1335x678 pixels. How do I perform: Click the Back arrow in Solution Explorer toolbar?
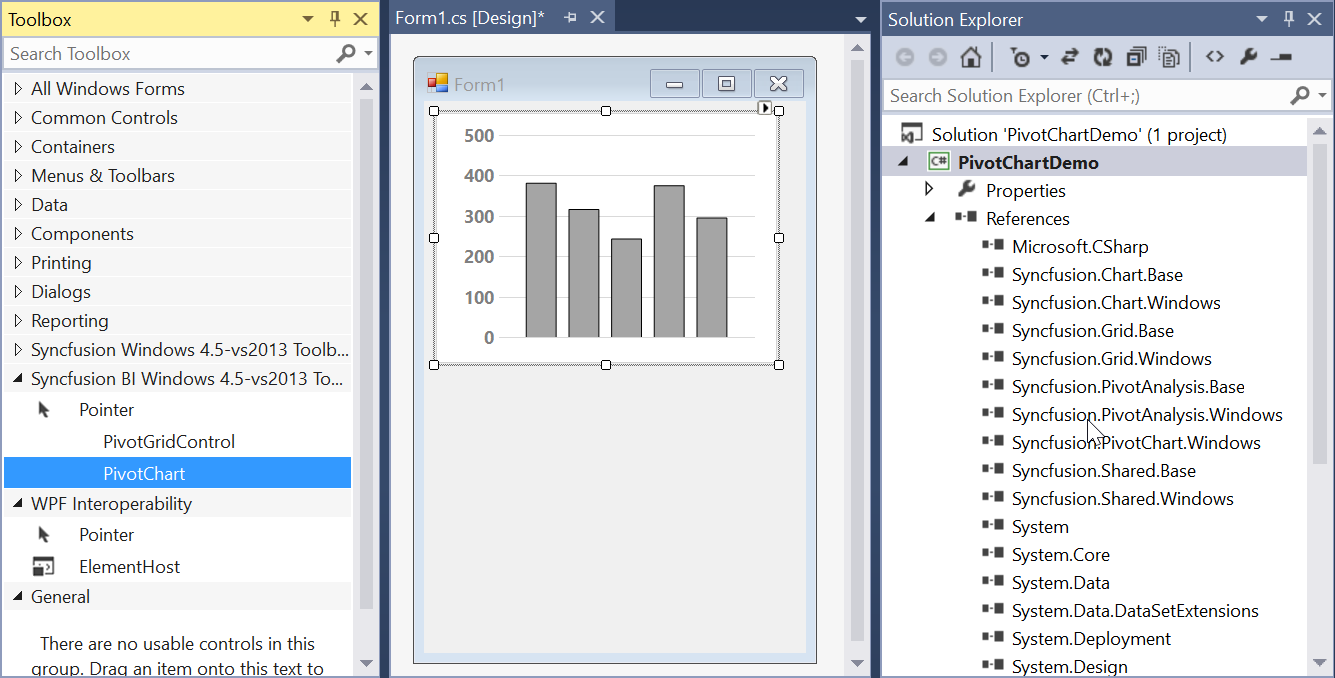[x=904, y=58]
